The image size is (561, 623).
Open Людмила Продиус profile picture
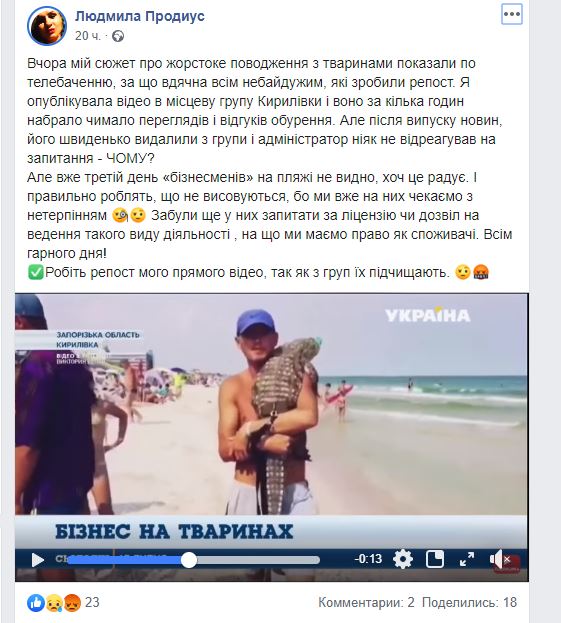tap(47, 26)
